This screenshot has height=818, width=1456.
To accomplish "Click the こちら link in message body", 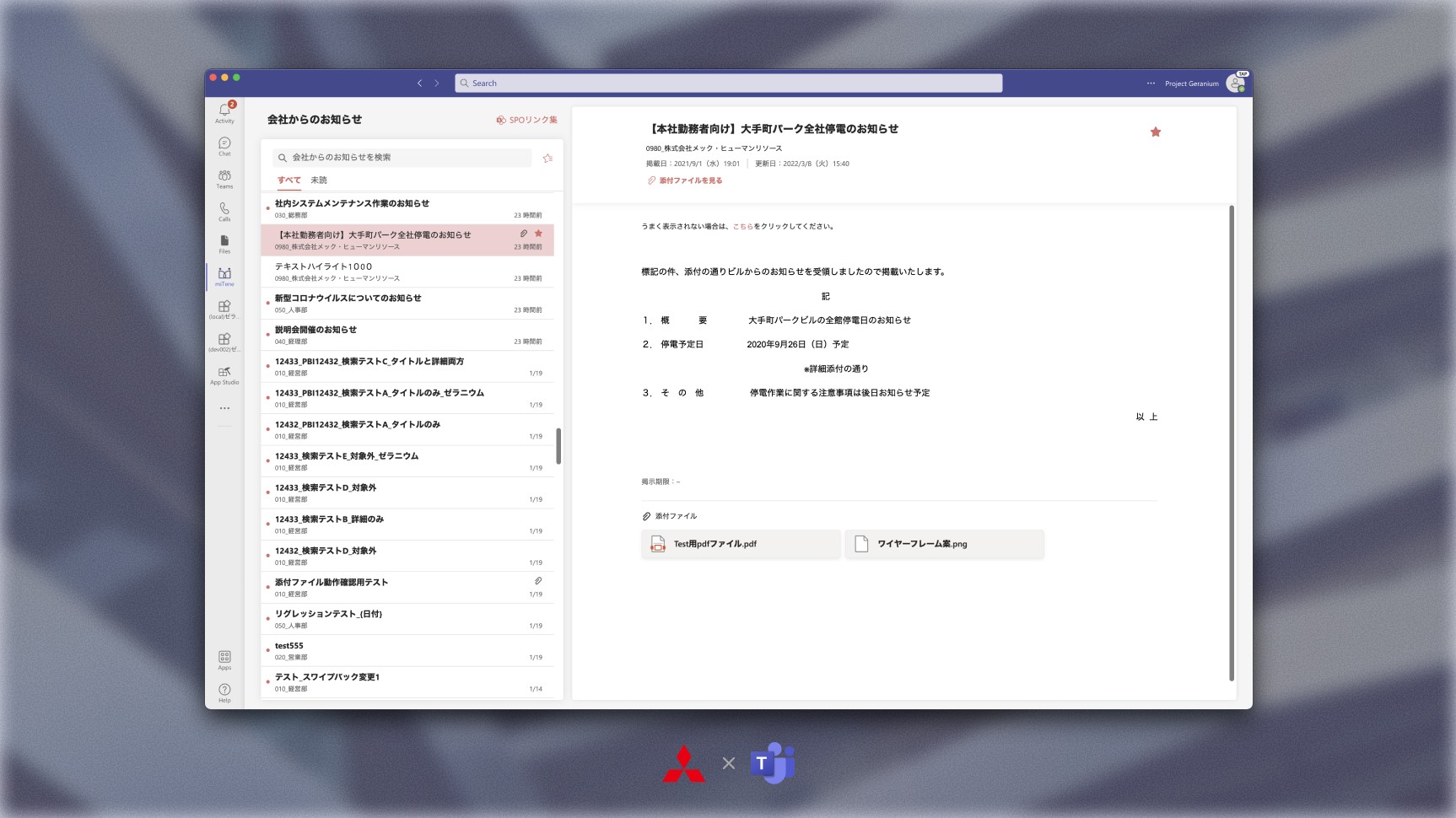I will [x=742, y=226].
